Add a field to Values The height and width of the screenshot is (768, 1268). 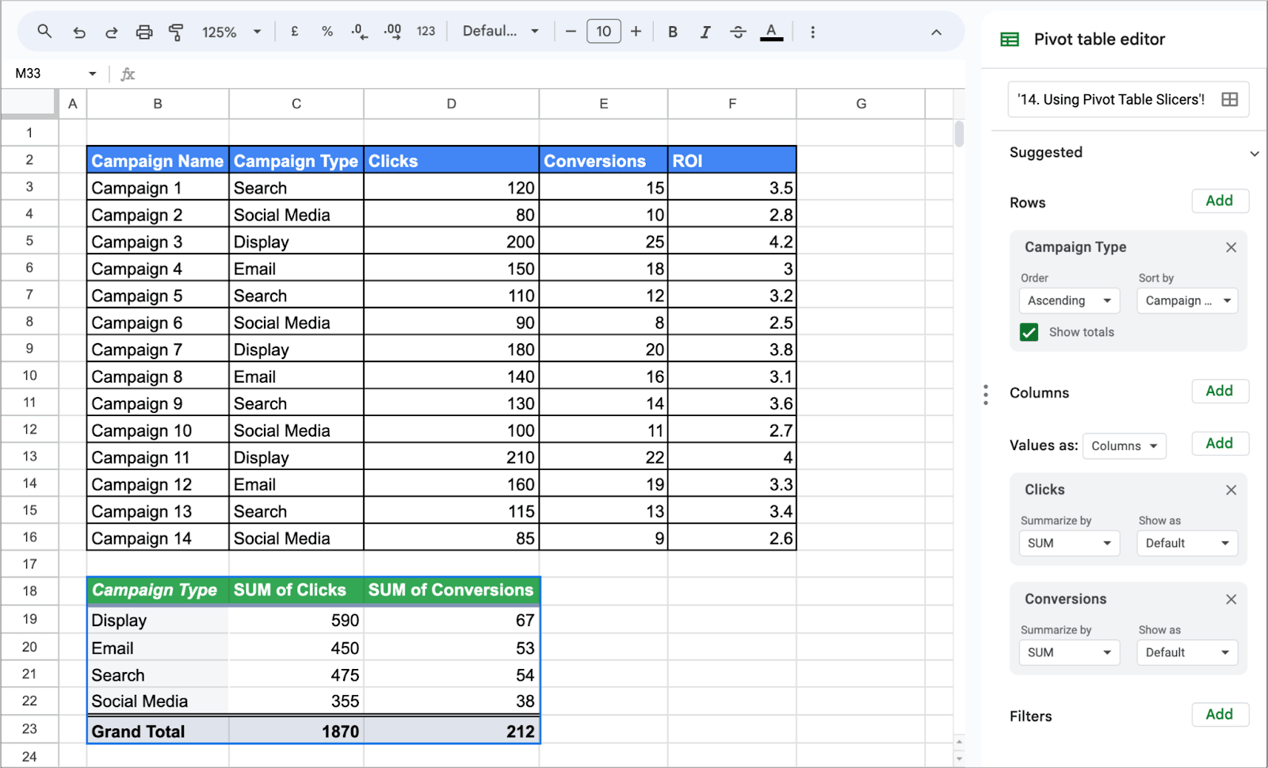coord(1220,443)
